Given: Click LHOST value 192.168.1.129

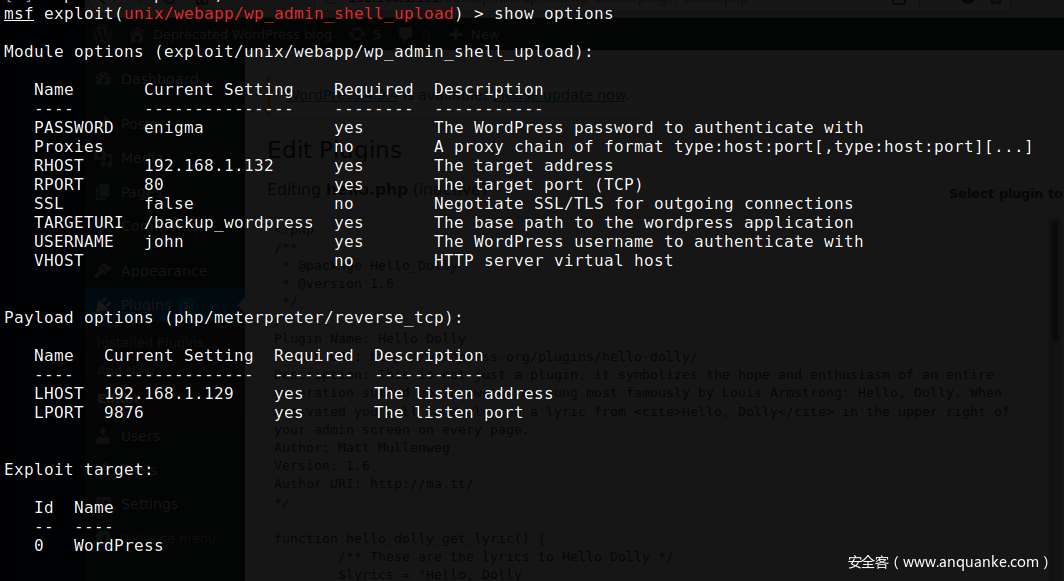Looking at the screenshot, I should (169, 394).
